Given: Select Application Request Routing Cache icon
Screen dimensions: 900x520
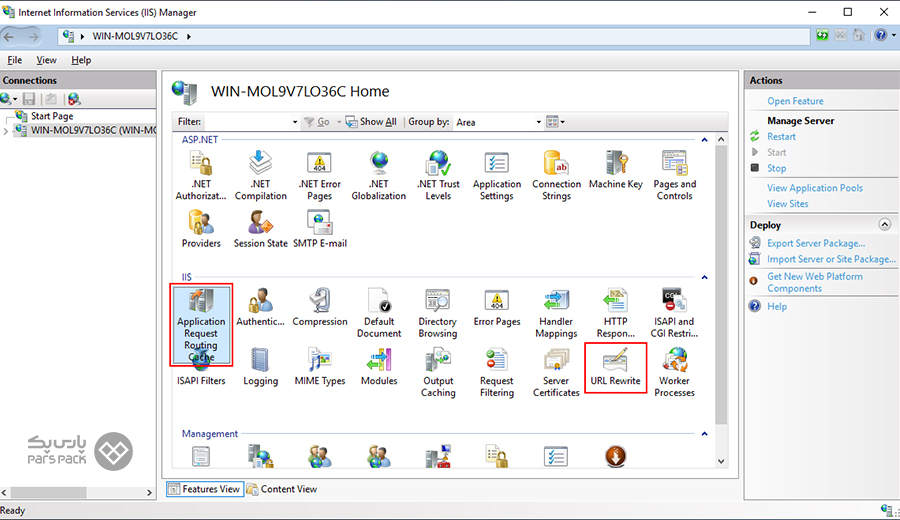Looking at the screenshot, I should (201, 325).
